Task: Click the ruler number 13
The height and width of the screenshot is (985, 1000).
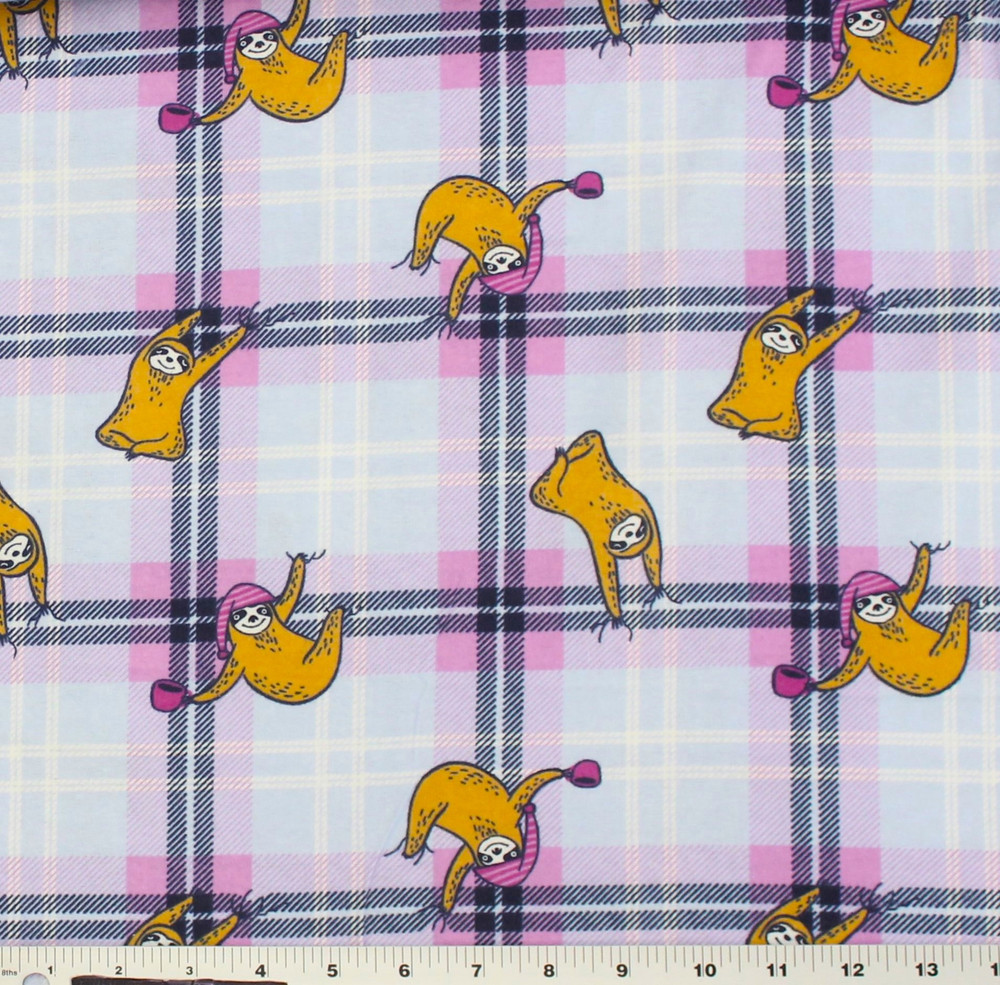Action: 926,971
